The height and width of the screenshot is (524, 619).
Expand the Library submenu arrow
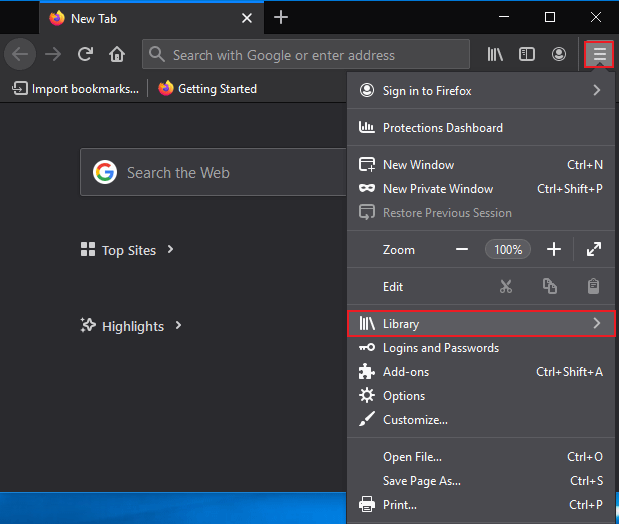[x=597, y=323]
